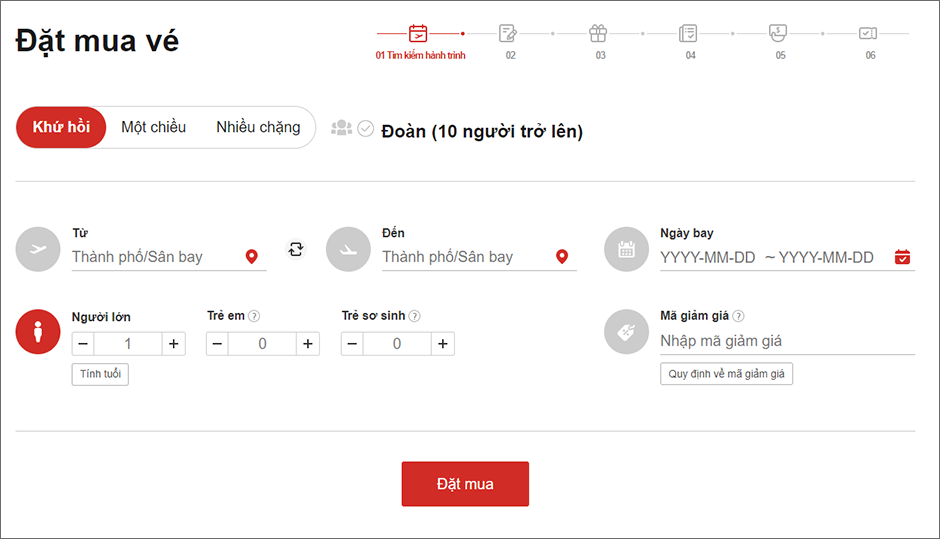Choose the Nhiều chặng trip type

[258, 127]
